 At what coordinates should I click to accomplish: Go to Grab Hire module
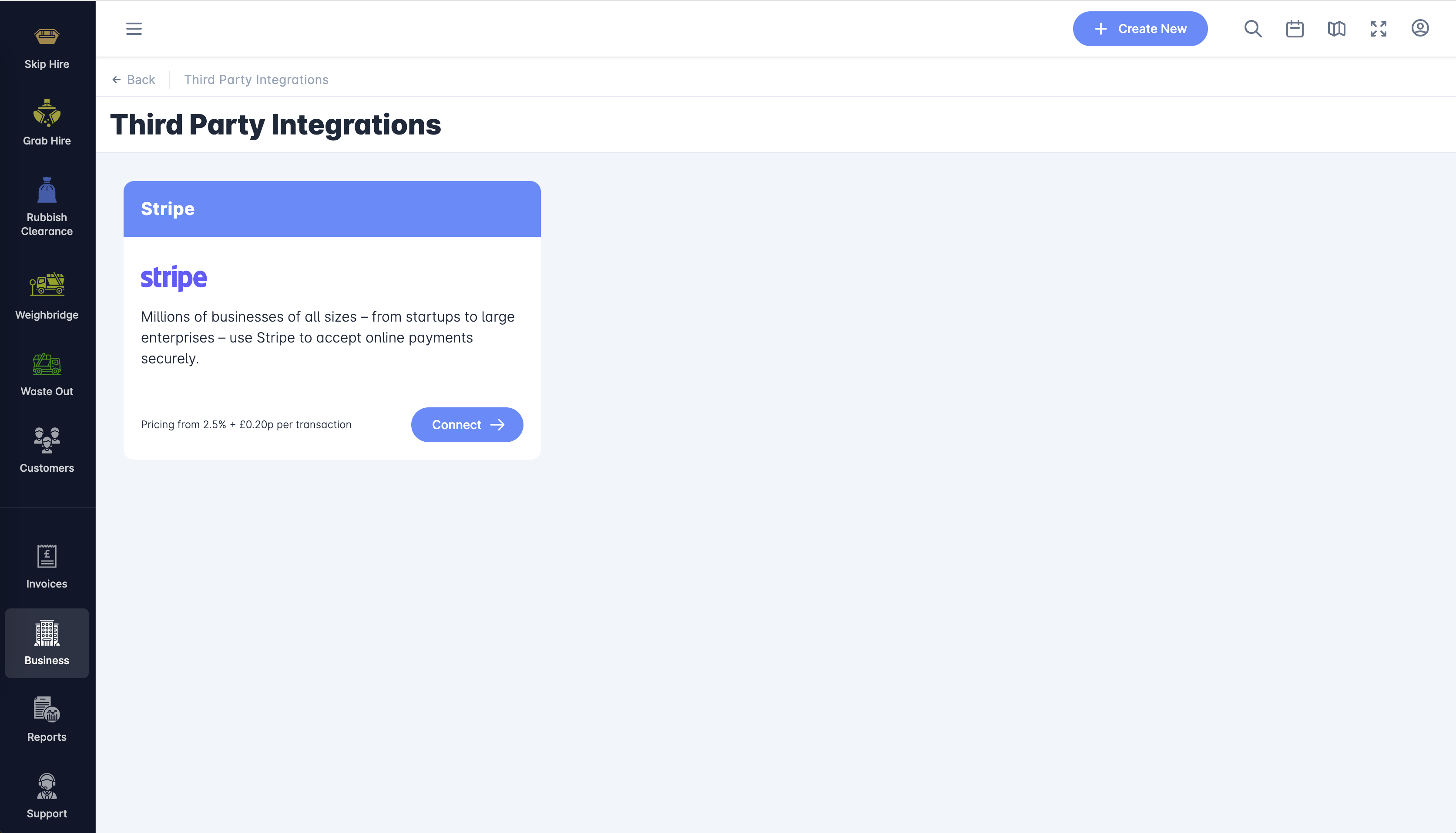click(47, 123)
